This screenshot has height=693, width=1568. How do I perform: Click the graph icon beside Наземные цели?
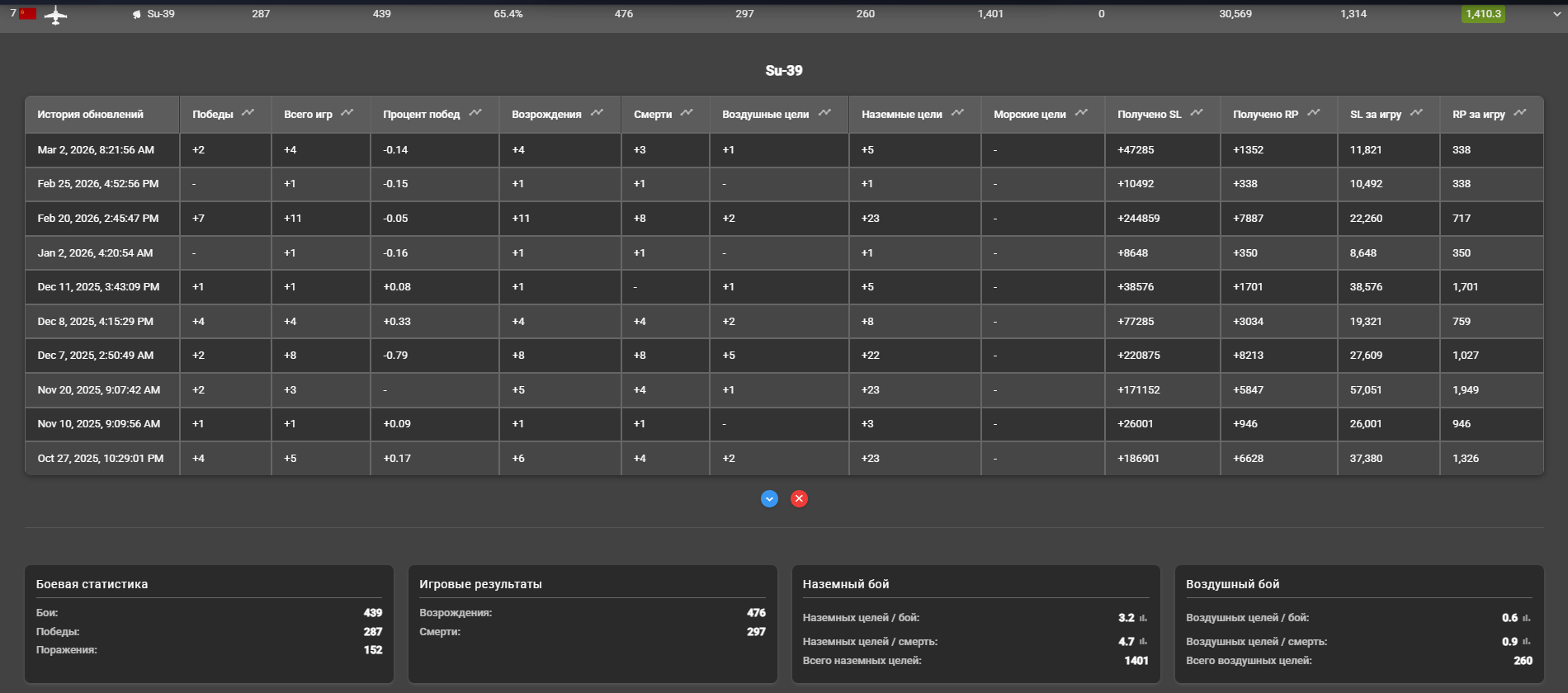[957, 113]
